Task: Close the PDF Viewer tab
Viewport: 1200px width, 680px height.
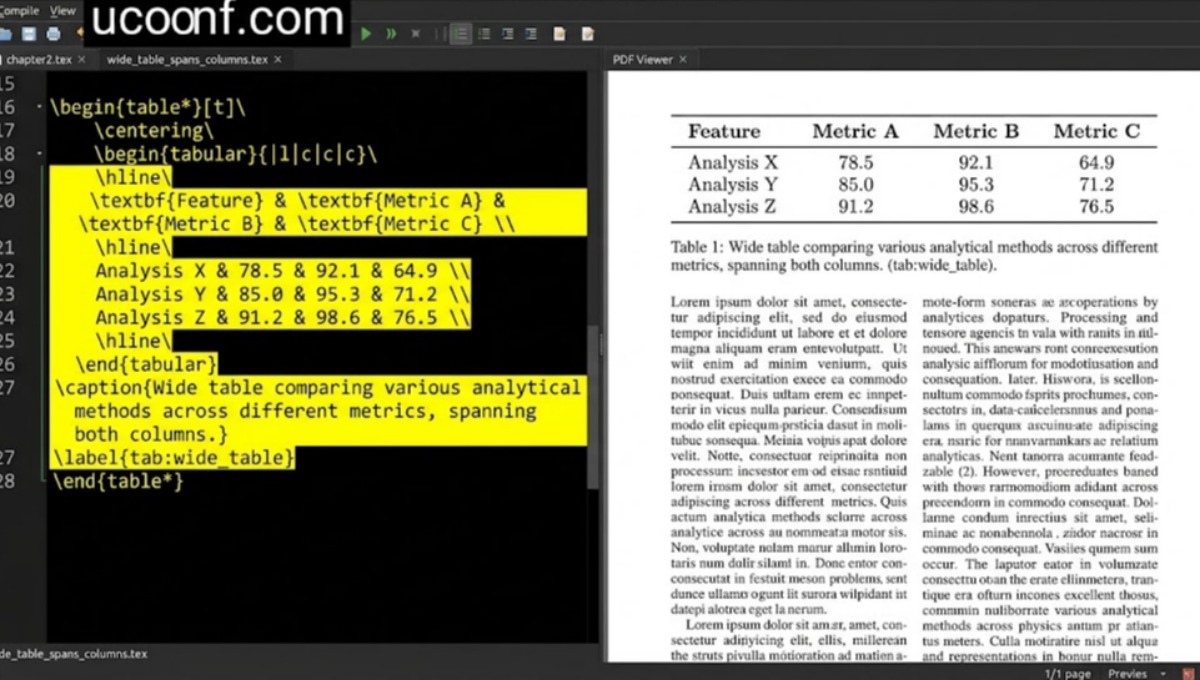Action: pyautogui.click(x=683, y=60)
